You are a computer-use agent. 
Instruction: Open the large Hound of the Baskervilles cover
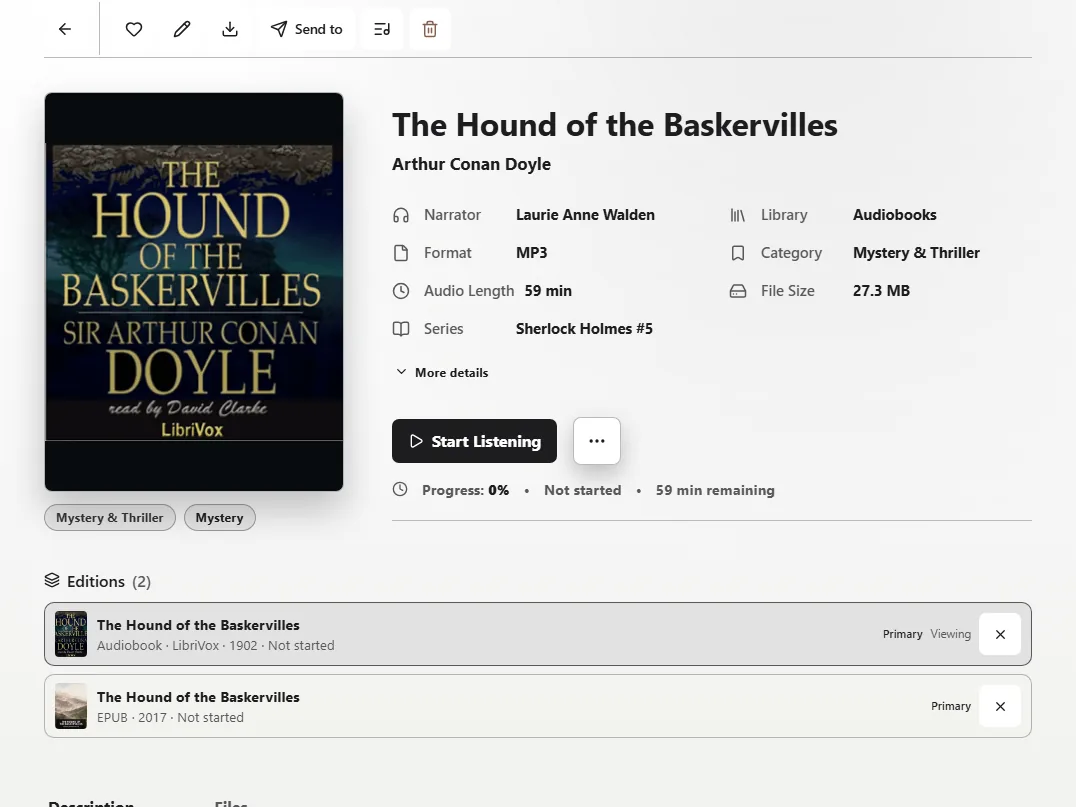coord(194,292)
